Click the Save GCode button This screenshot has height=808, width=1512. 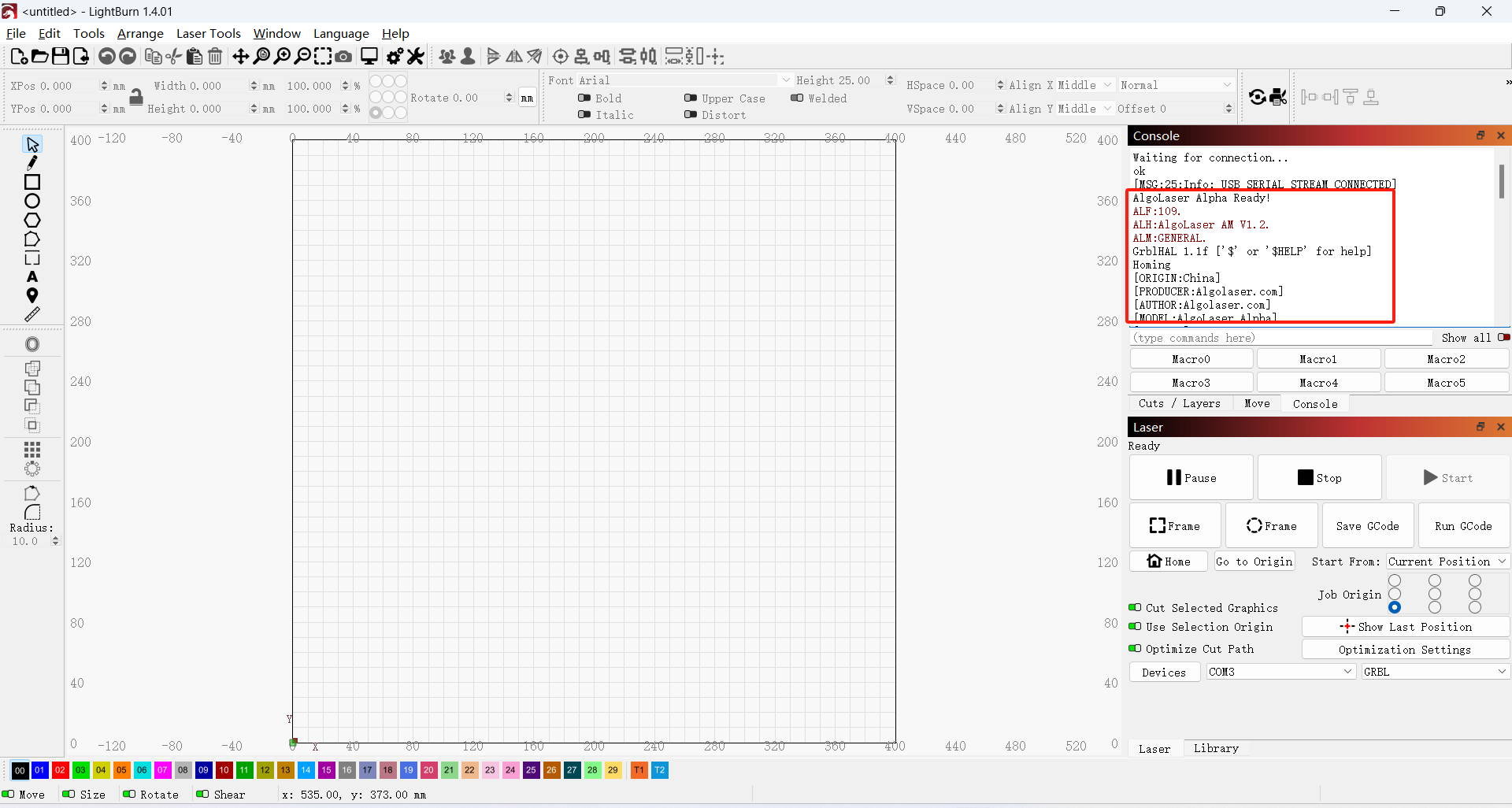[x=1367, y=525]
